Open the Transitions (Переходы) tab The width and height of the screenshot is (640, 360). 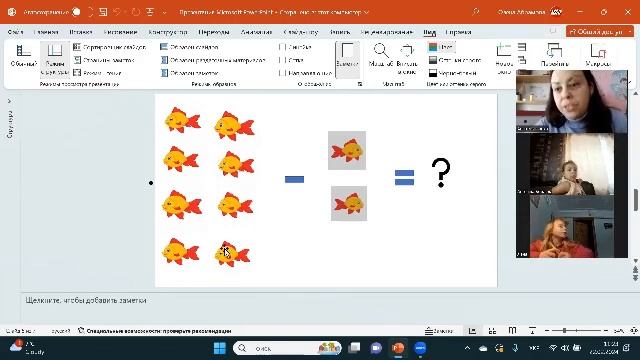pos(213,32)
